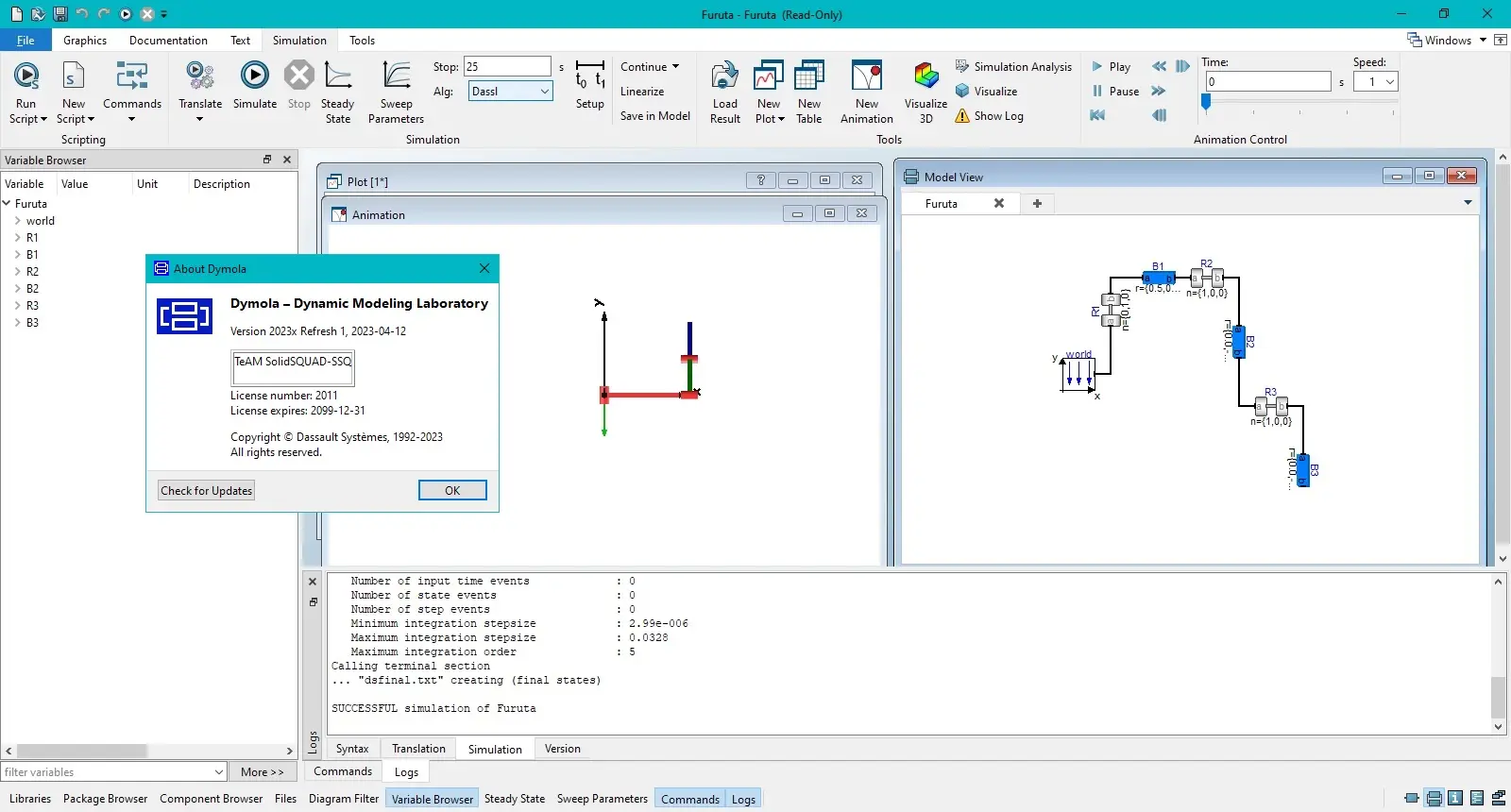Open the File menu

[25, 41]
